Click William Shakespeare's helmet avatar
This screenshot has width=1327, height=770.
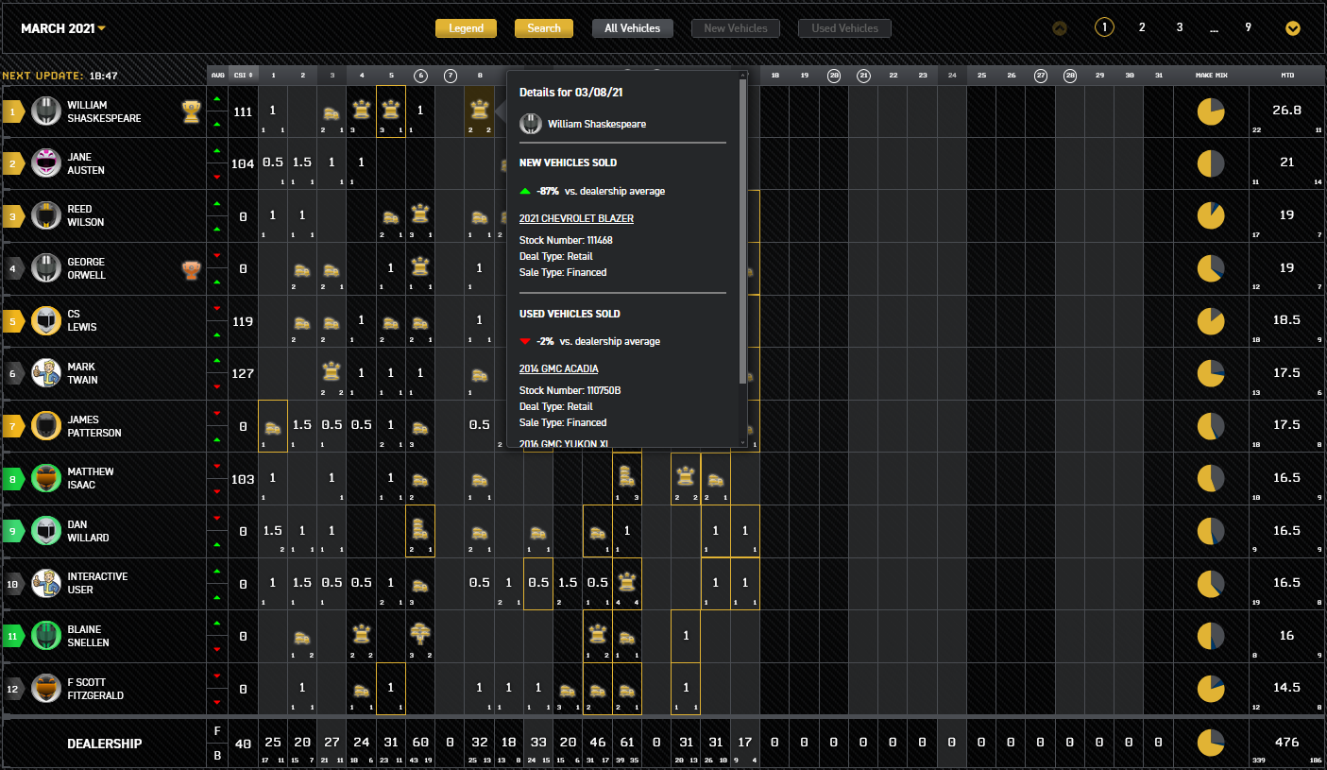point(46,111)
